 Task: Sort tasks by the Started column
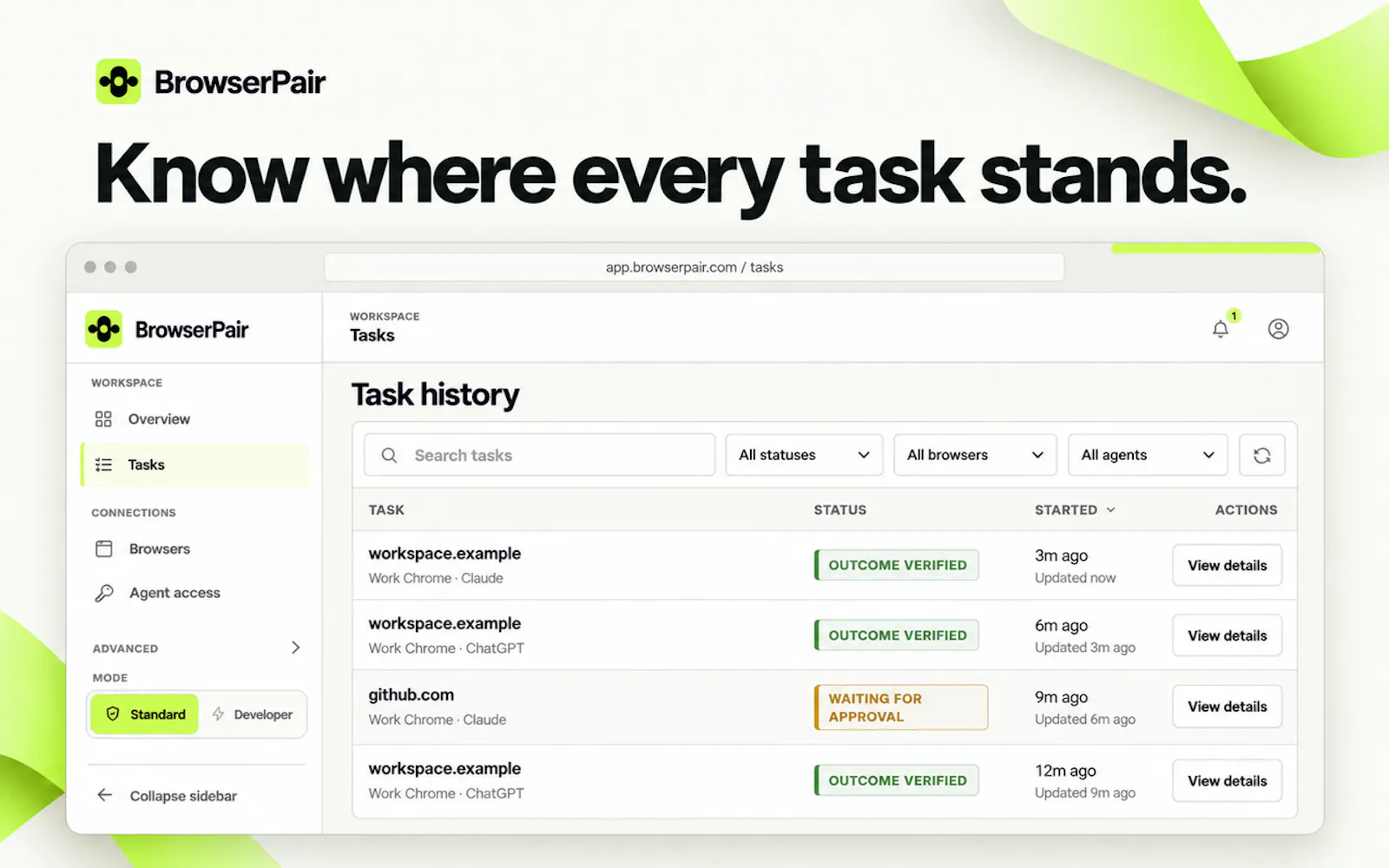(x=1075, y=510)
